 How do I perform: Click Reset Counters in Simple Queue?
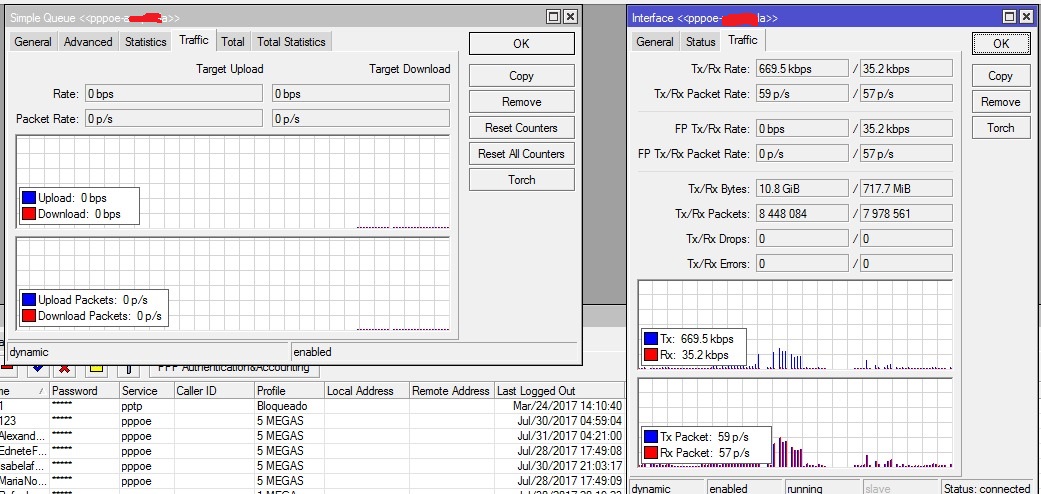pos(522,127)
